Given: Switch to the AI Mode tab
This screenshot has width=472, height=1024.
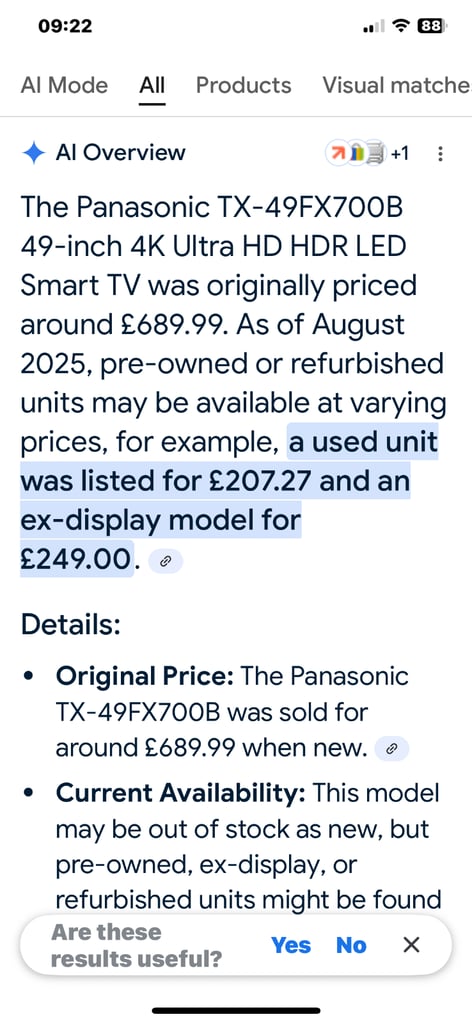Looking at the screenshot, I should 64,85.
